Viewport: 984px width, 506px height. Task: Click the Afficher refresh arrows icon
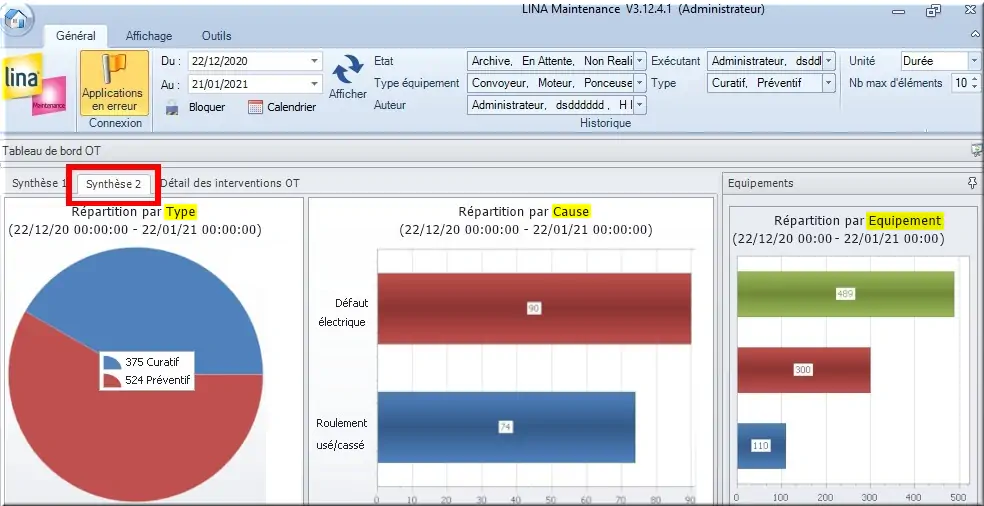(348, 69)
